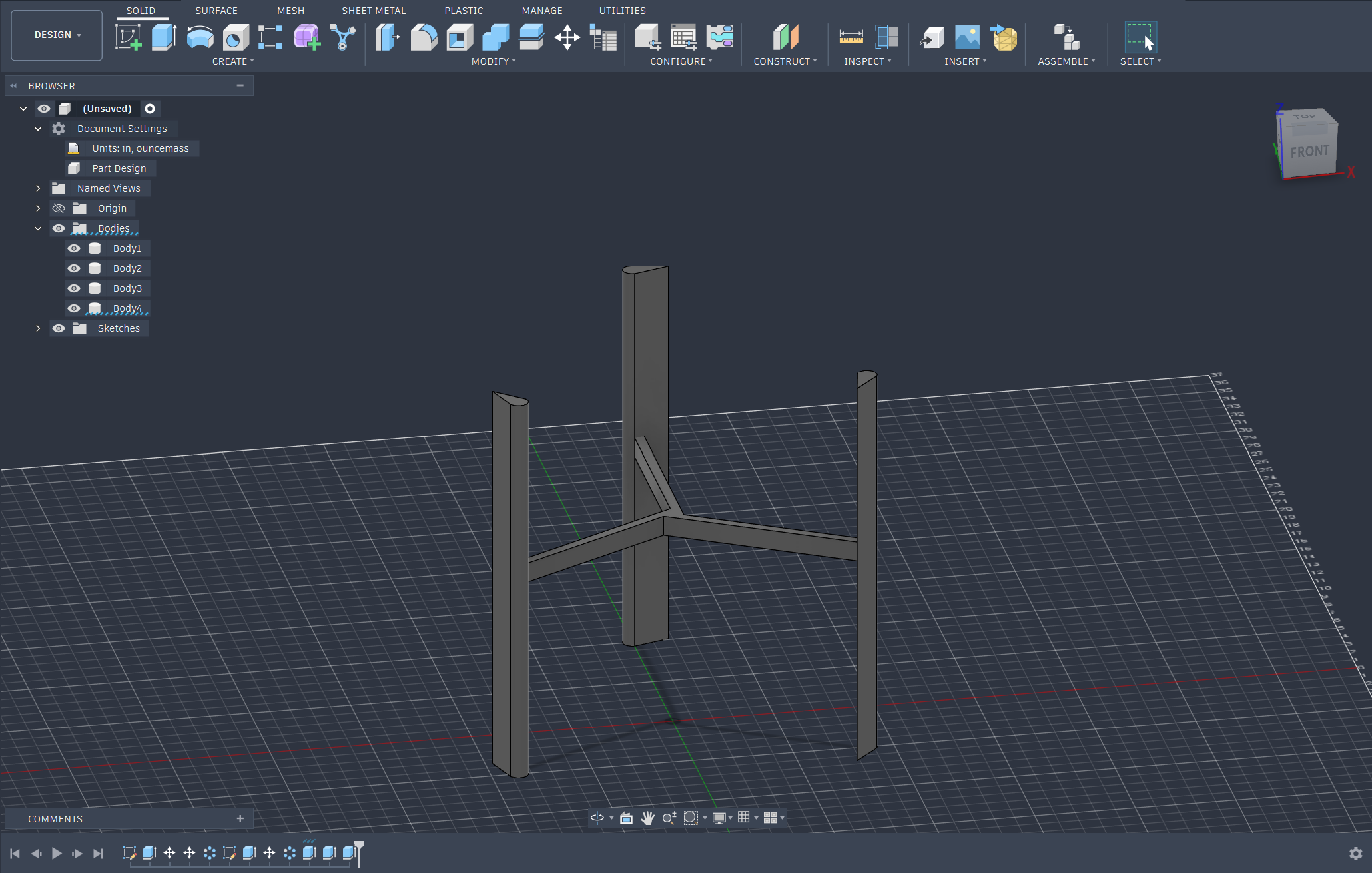Switch to the MESH tab

coord(291,11)
